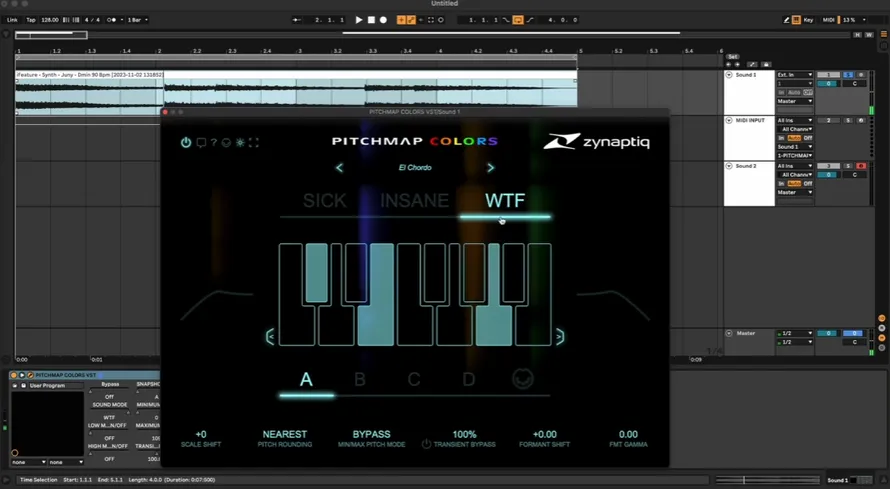Click the Set locator button
Image resolution: width=890 pixels, height=489 pixels.
pyautogui.click(x=733, y=57)
